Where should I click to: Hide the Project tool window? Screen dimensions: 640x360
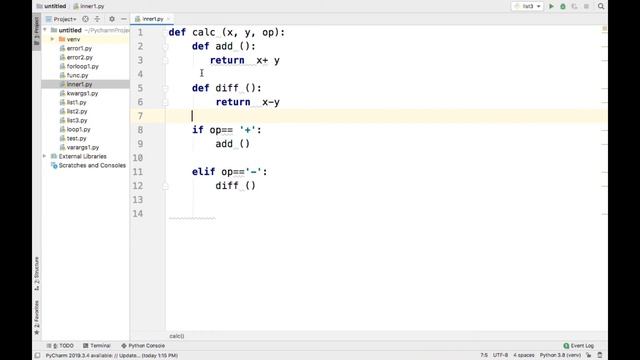coord(124,19)
